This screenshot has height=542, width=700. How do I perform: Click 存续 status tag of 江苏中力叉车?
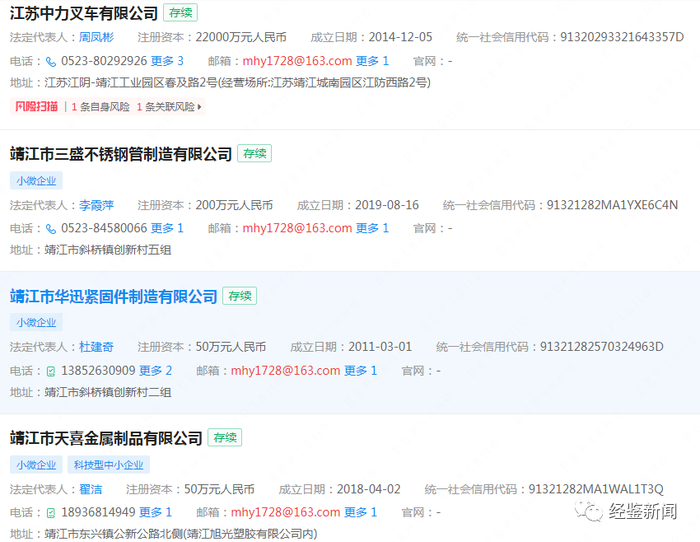(180, 13)
